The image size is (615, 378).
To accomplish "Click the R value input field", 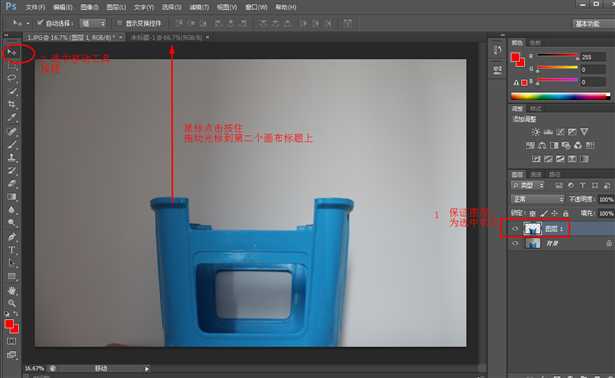I will tap(593, 57).
